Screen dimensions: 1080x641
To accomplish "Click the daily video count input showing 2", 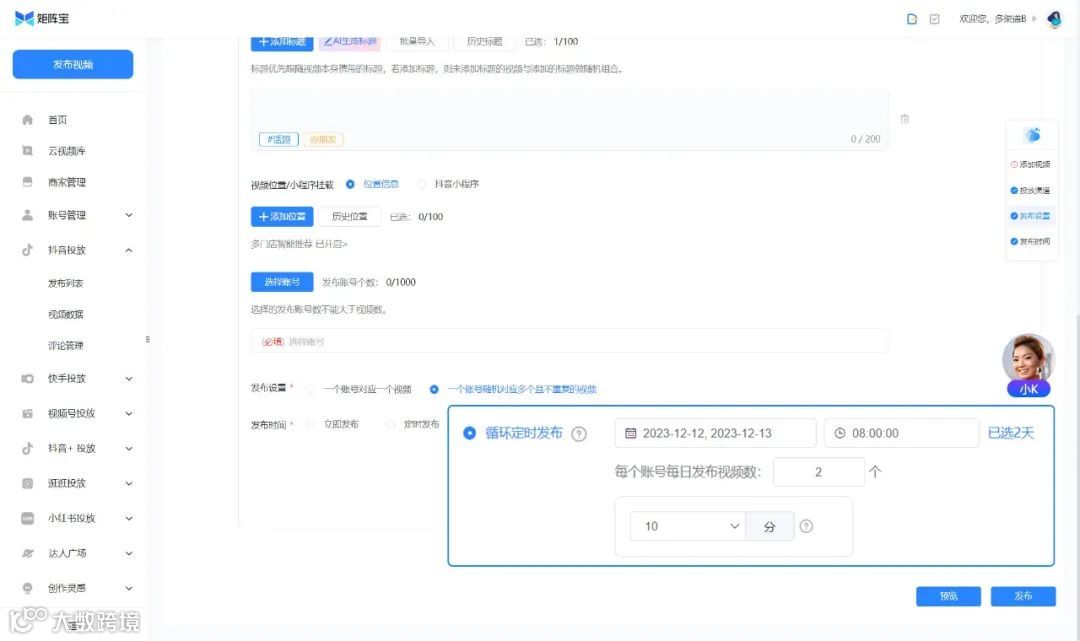I will (x=820, y=471).
